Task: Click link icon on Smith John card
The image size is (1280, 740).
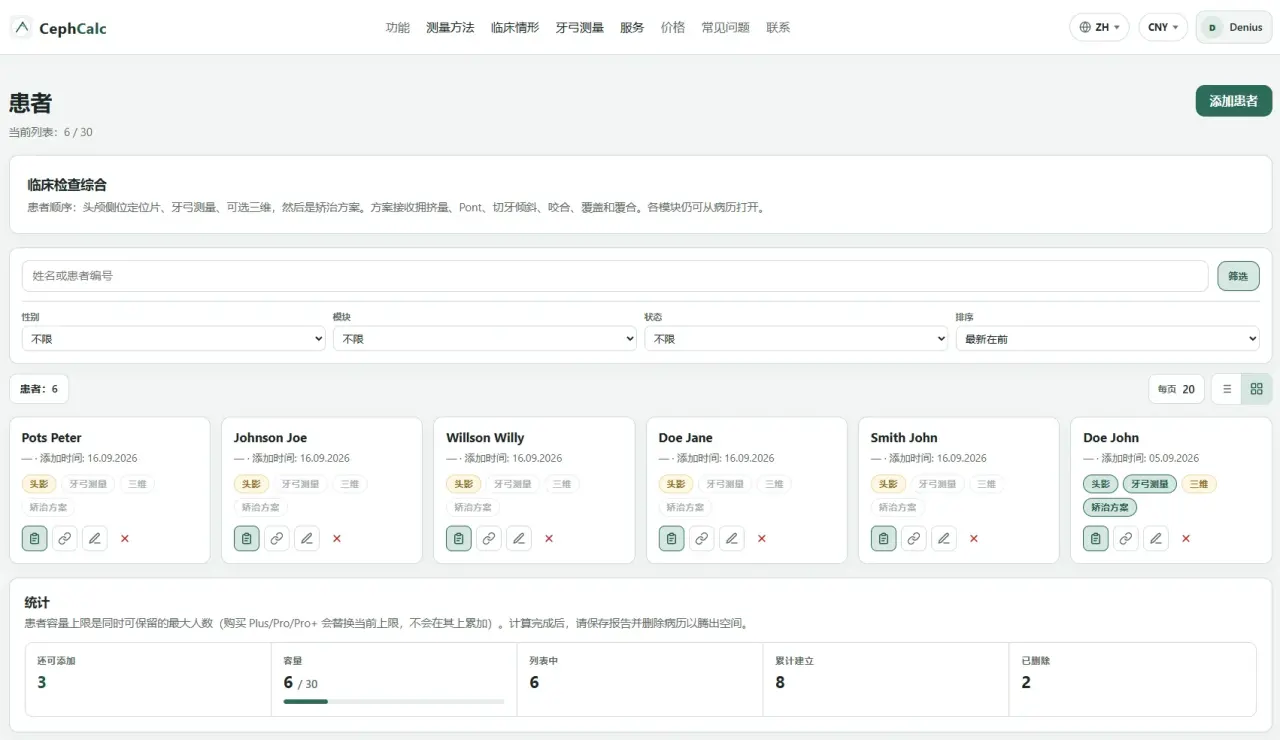Action: pyautogui.click(x=914, y=538)
